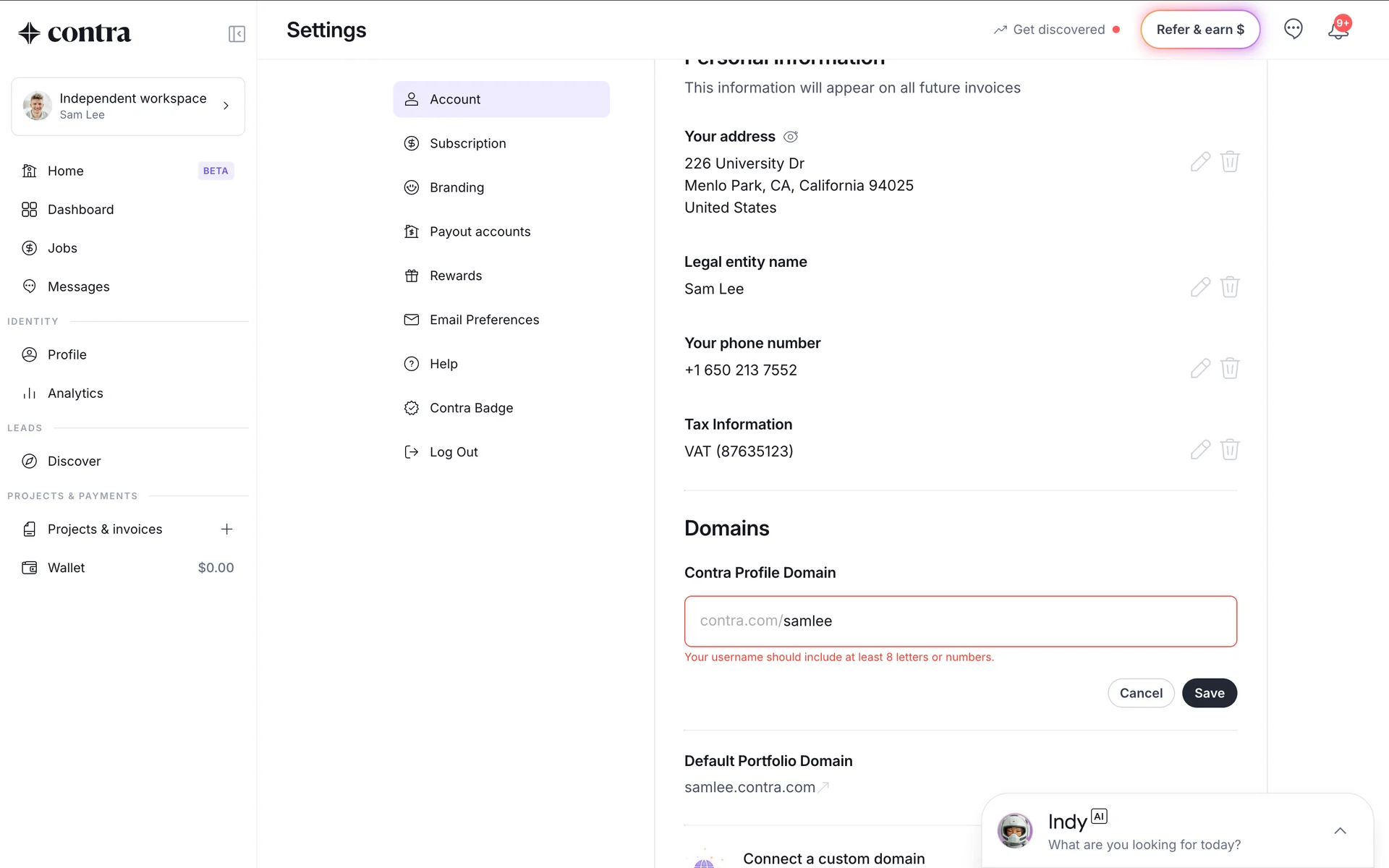Go to Payout accounts settings
Viewport: 1389px width, 868px height.
(480, 231)
